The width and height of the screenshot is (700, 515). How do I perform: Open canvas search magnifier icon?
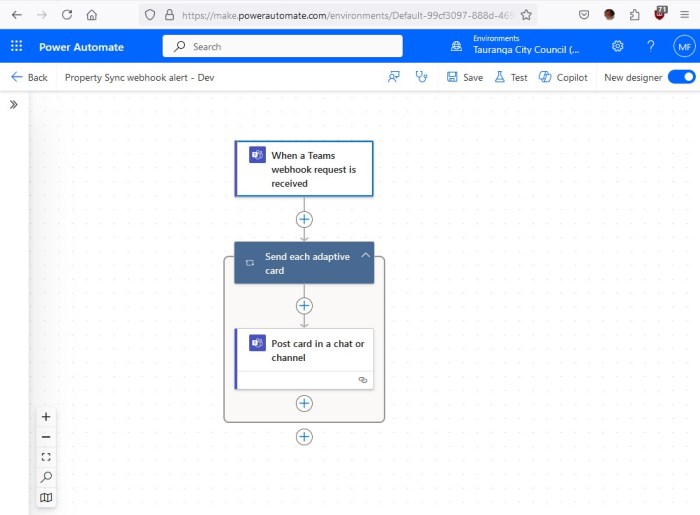[46, 477]
